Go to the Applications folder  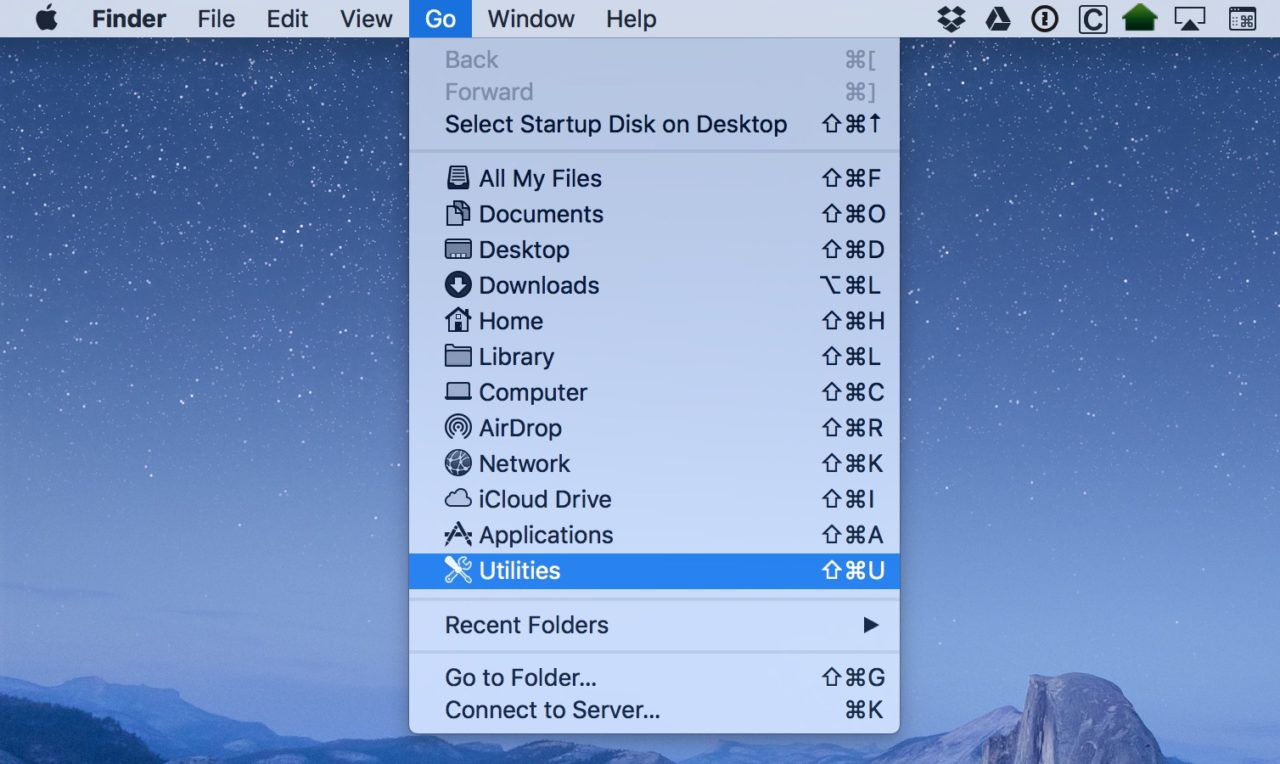click(x=654, y=535)
